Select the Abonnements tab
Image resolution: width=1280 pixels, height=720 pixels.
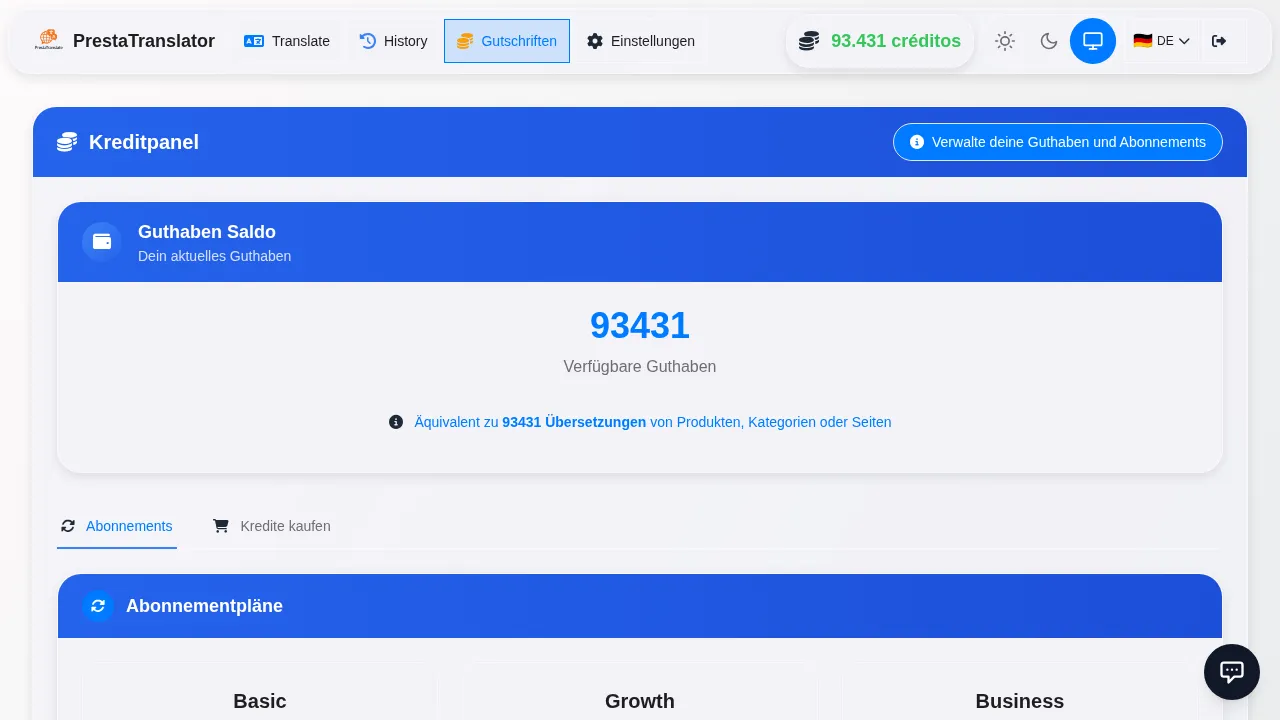117,526
